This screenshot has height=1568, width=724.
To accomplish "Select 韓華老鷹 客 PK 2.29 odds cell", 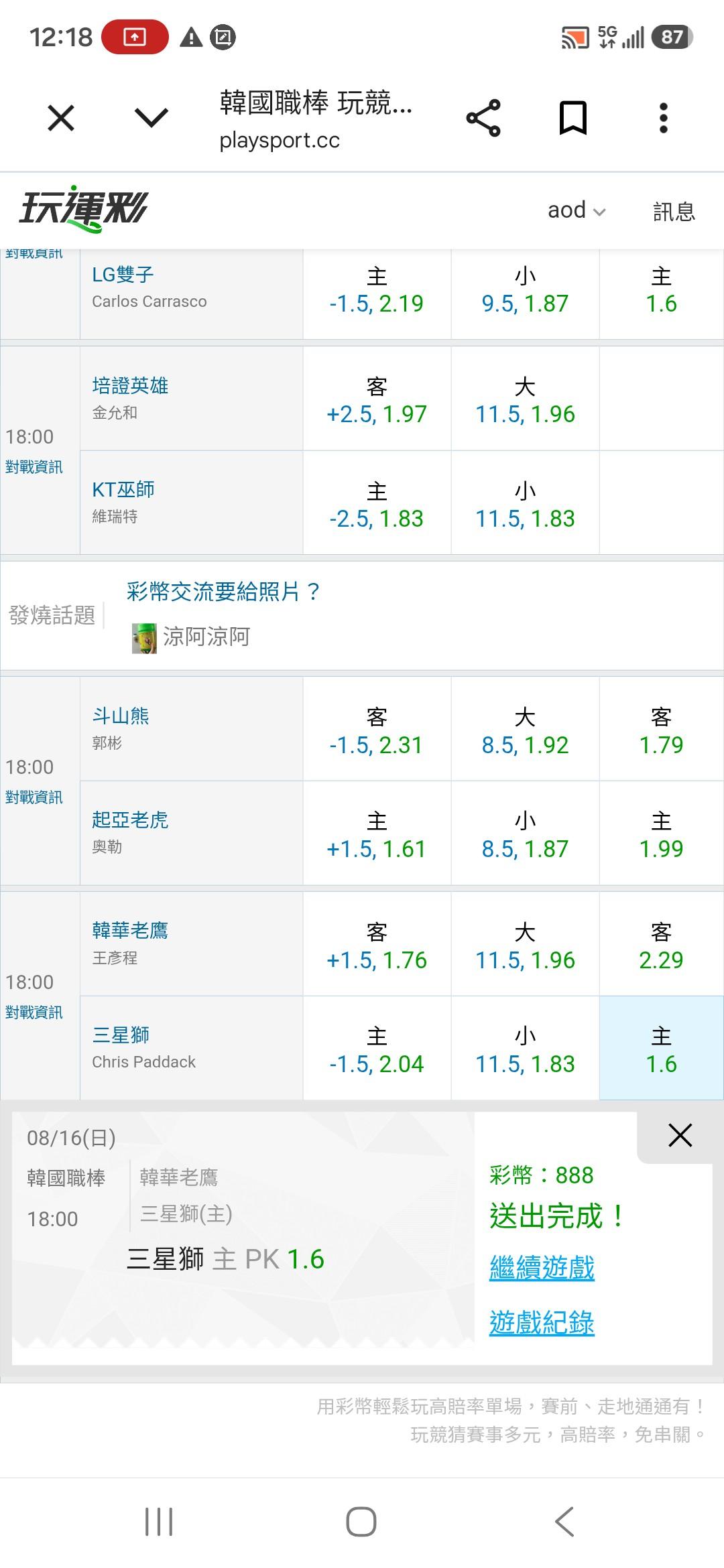I will coord(661,944).
